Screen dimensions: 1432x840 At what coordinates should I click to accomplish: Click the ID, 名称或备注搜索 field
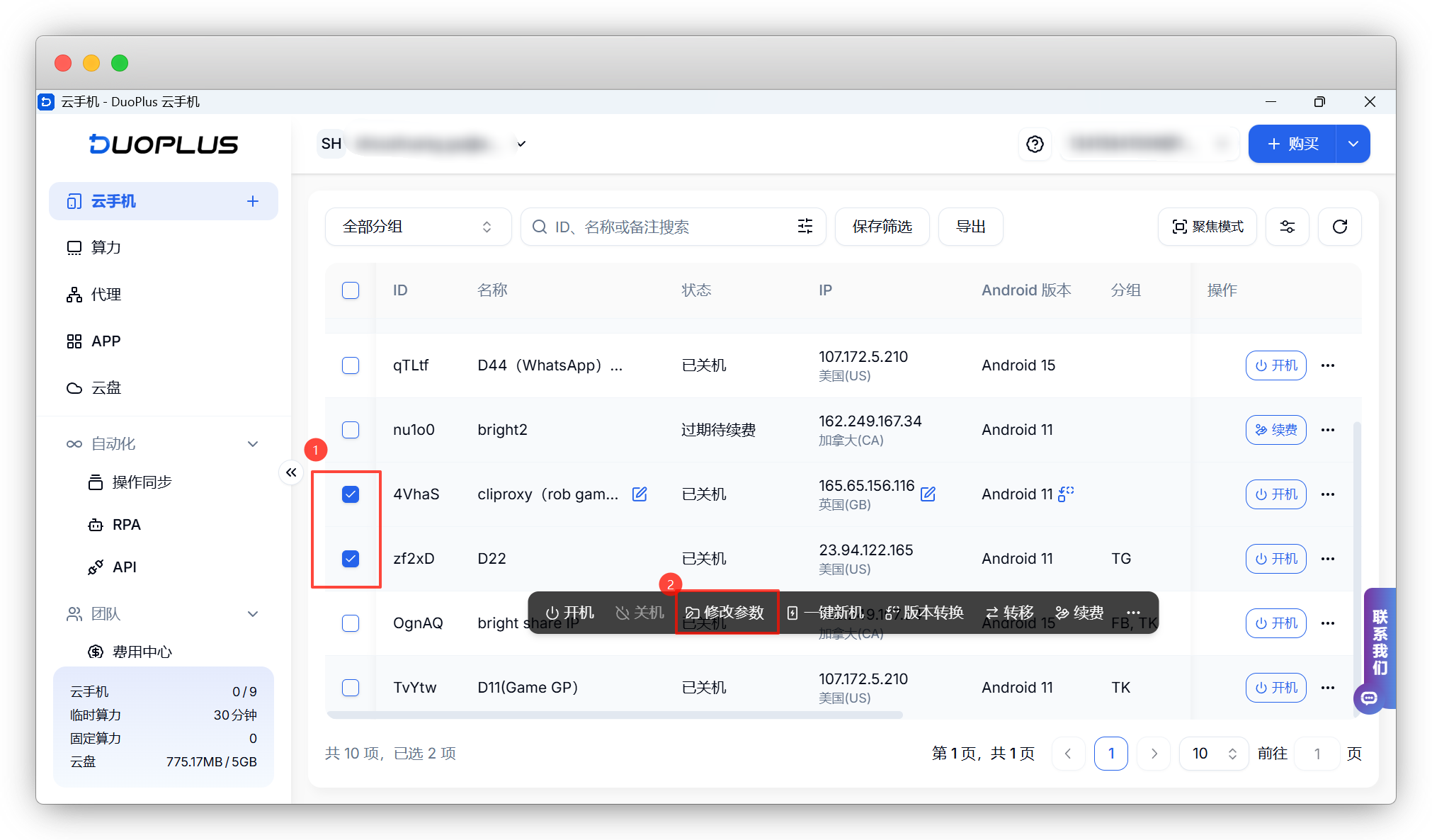pos(673,227)
